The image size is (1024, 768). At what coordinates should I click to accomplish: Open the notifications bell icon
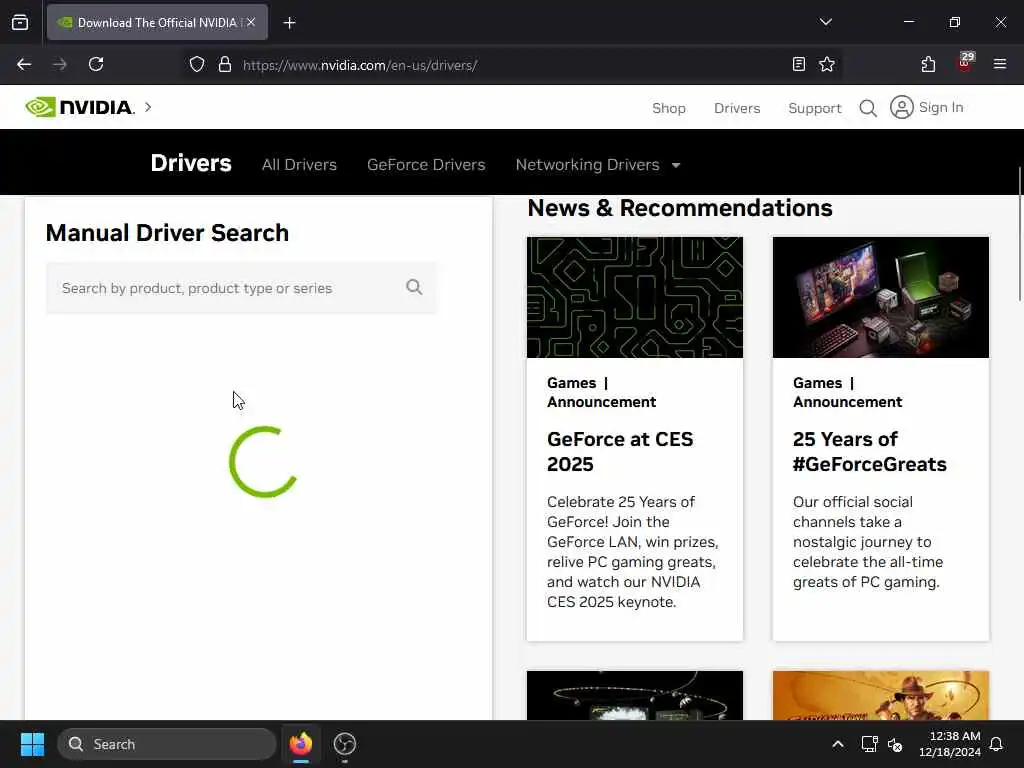coord(997,744)
